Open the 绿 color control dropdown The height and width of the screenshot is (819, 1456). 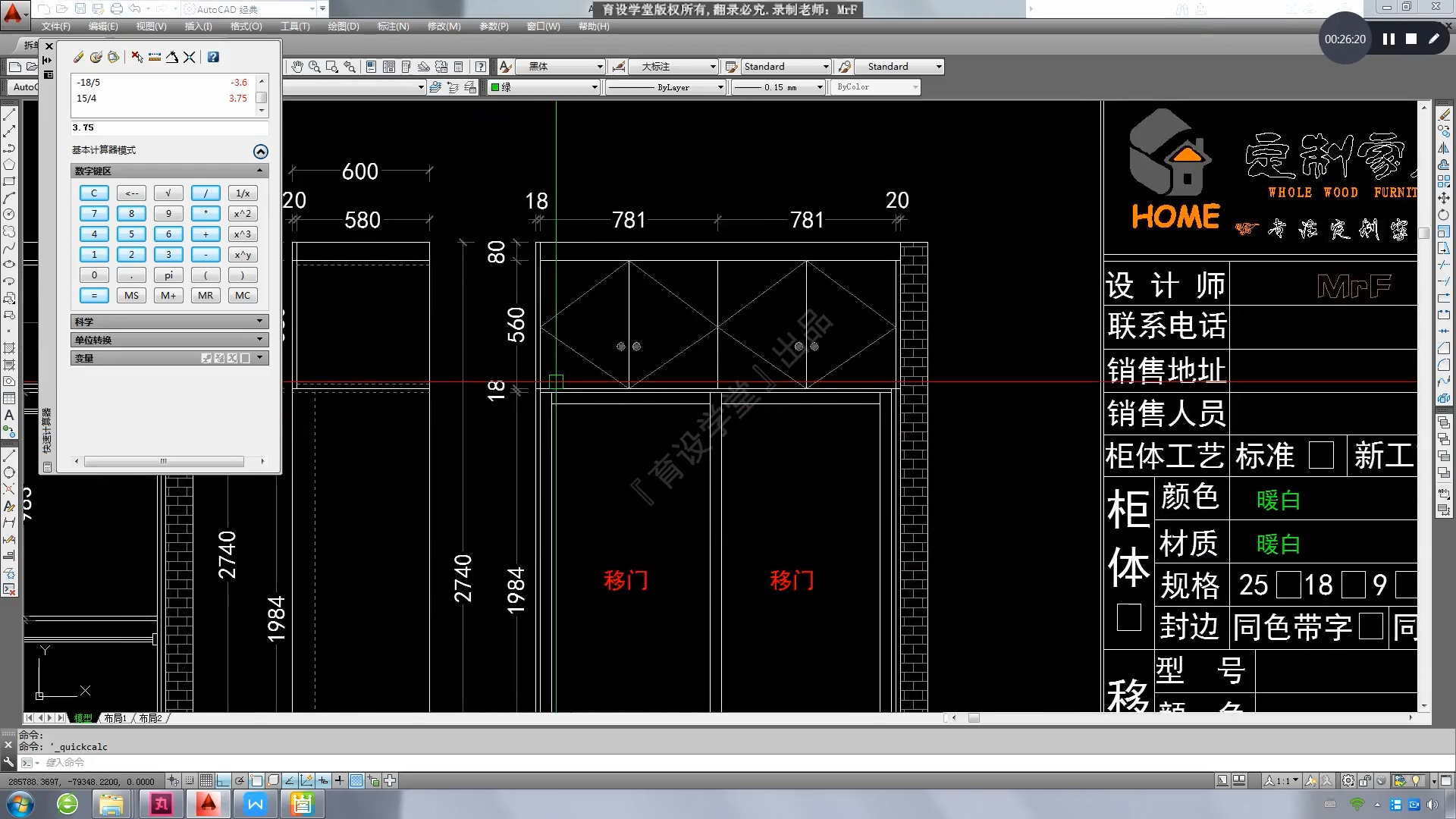tap(595, 87)
